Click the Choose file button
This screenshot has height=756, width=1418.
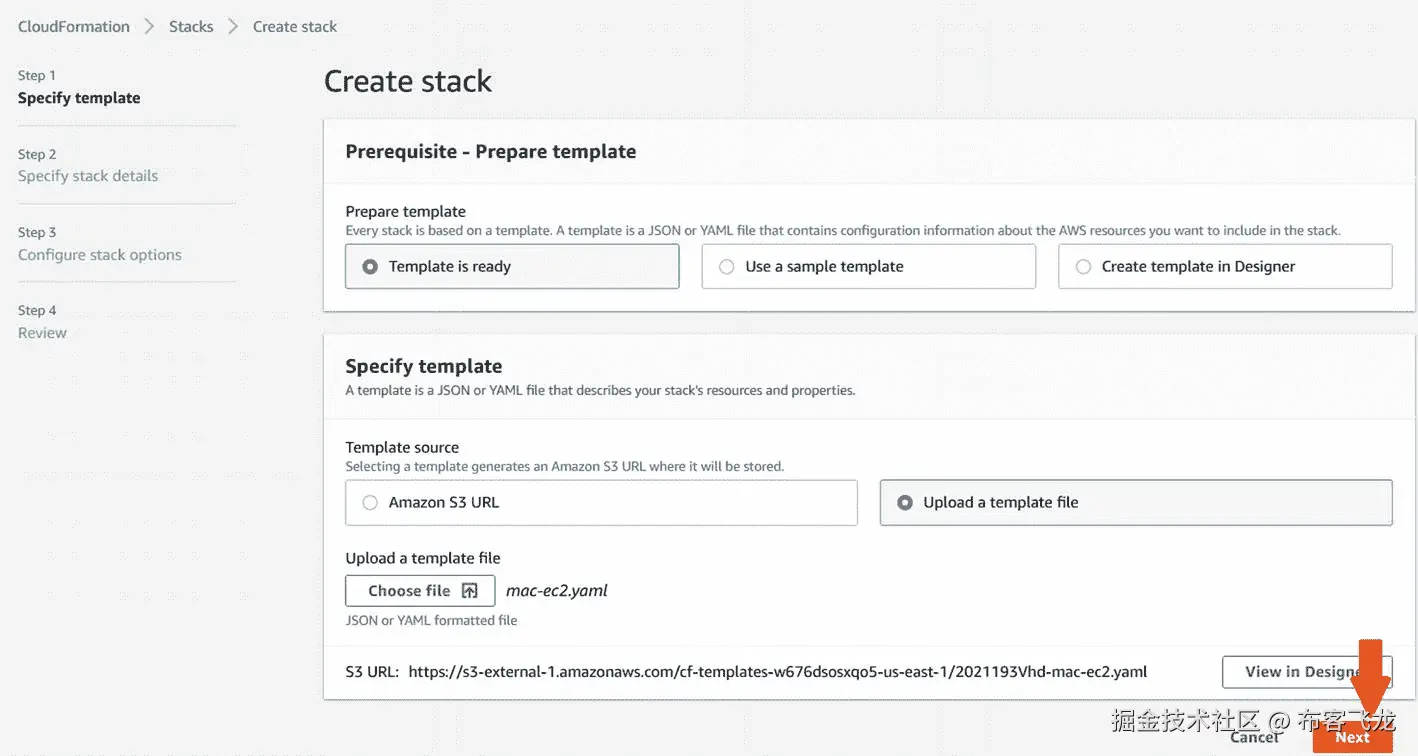[419, 591]
